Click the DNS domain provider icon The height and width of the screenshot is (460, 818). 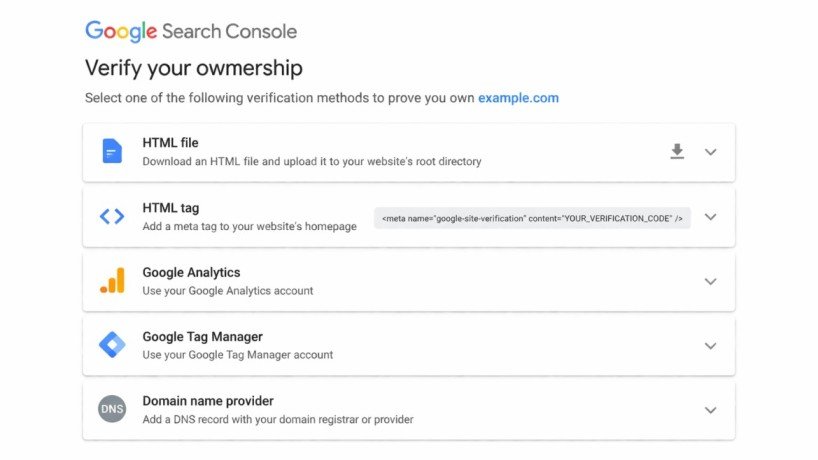pyautogui.click(x=112, y=409)
